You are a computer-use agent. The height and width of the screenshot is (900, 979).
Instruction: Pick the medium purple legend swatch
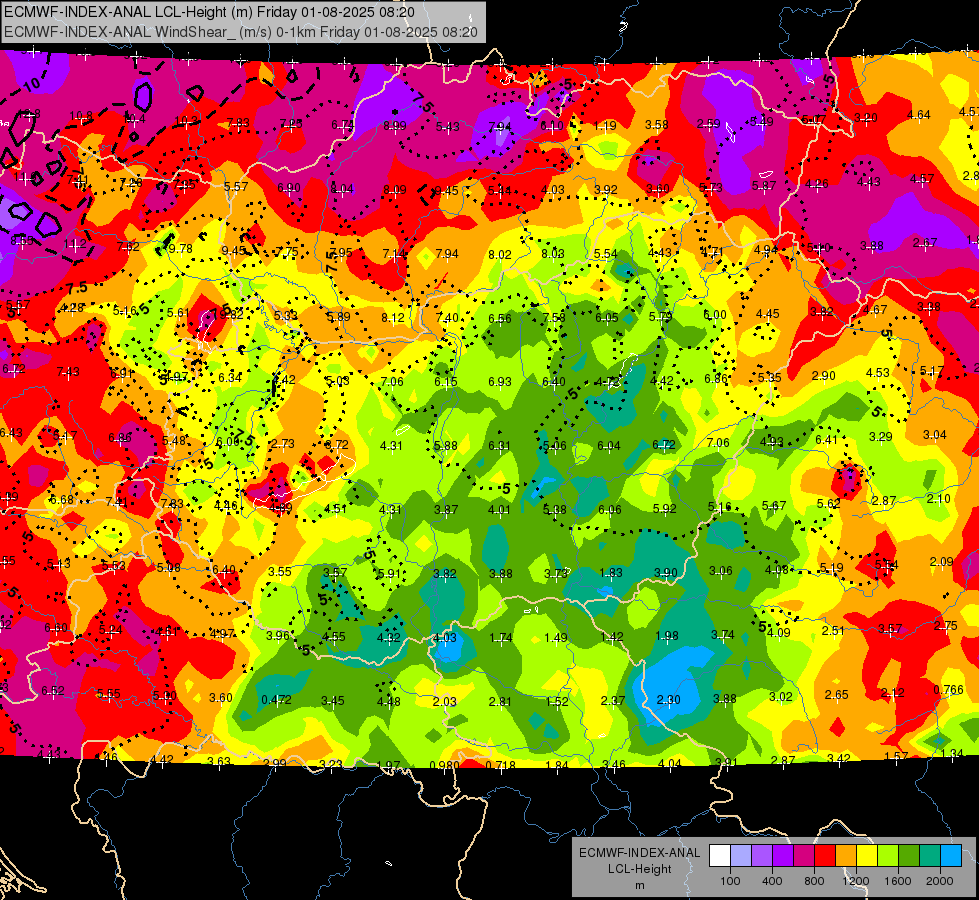coord(762,855)
